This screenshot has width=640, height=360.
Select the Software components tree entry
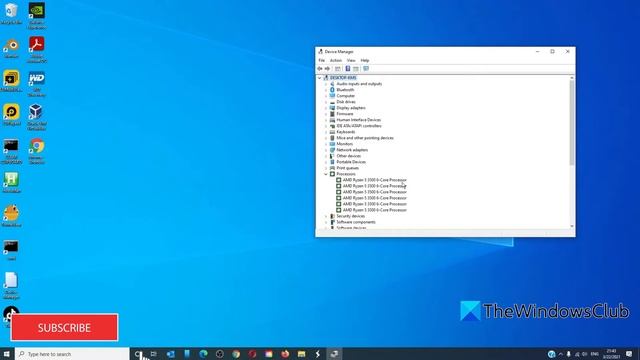pyautogui.click(x=356, y=222)
